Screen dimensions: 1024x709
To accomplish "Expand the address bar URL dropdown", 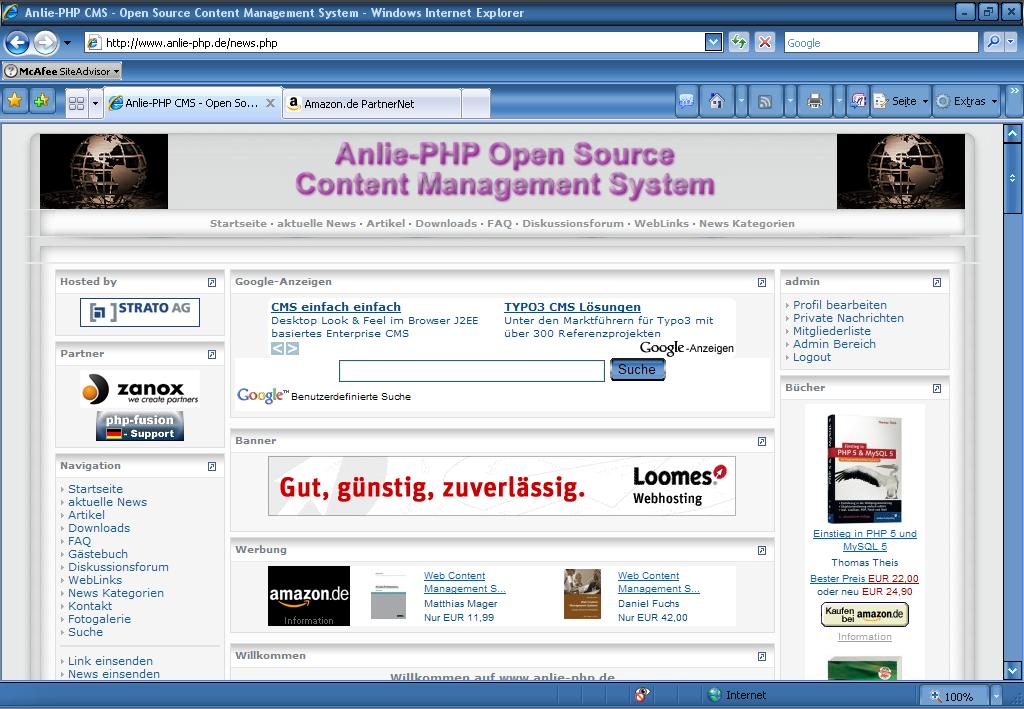I will point(713,42).
